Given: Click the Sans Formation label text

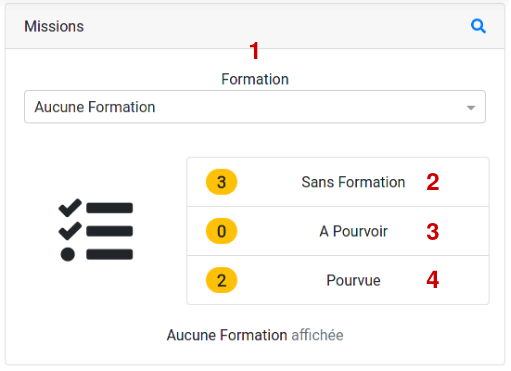Looking at the screenshot, I should 353,182.
